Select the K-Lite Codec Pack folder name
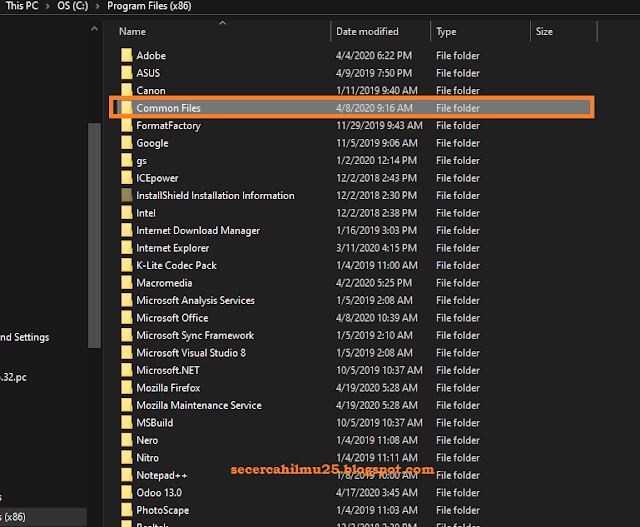The image size is (640, 527). [176, 265]
